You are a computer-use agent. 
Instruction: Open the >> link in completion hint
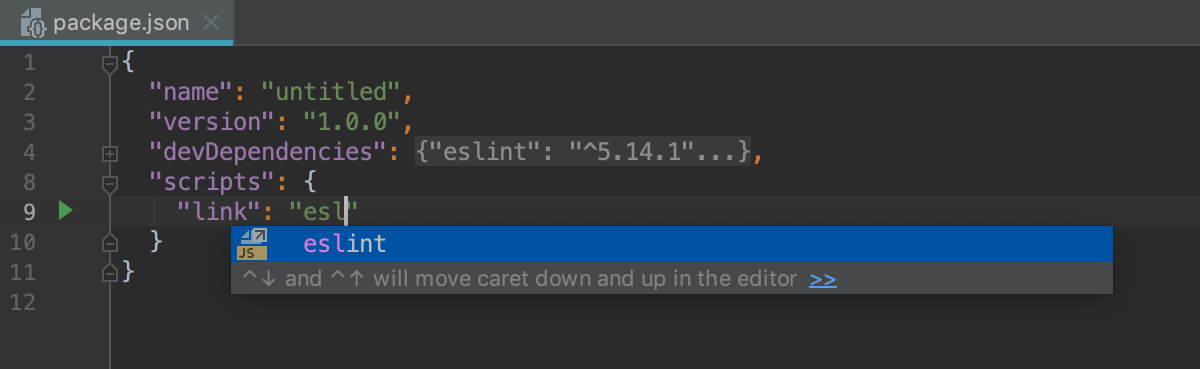[823, 279]
